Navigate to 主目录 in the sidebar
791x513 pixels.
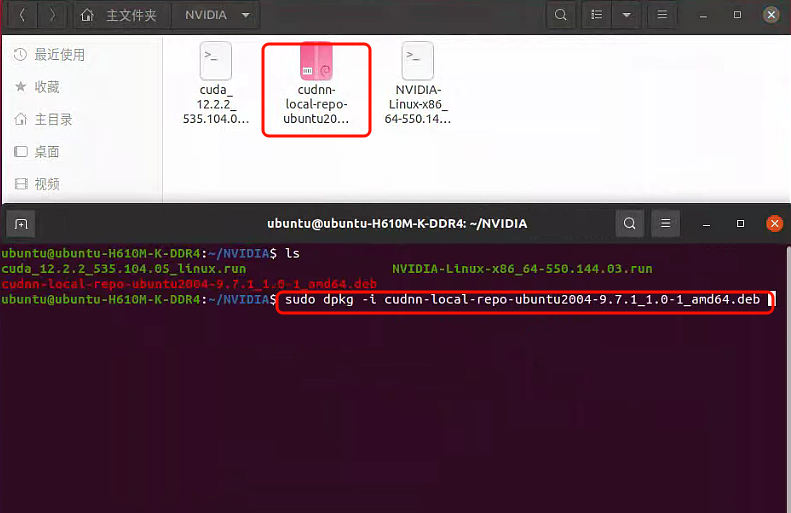pos(53,119)
